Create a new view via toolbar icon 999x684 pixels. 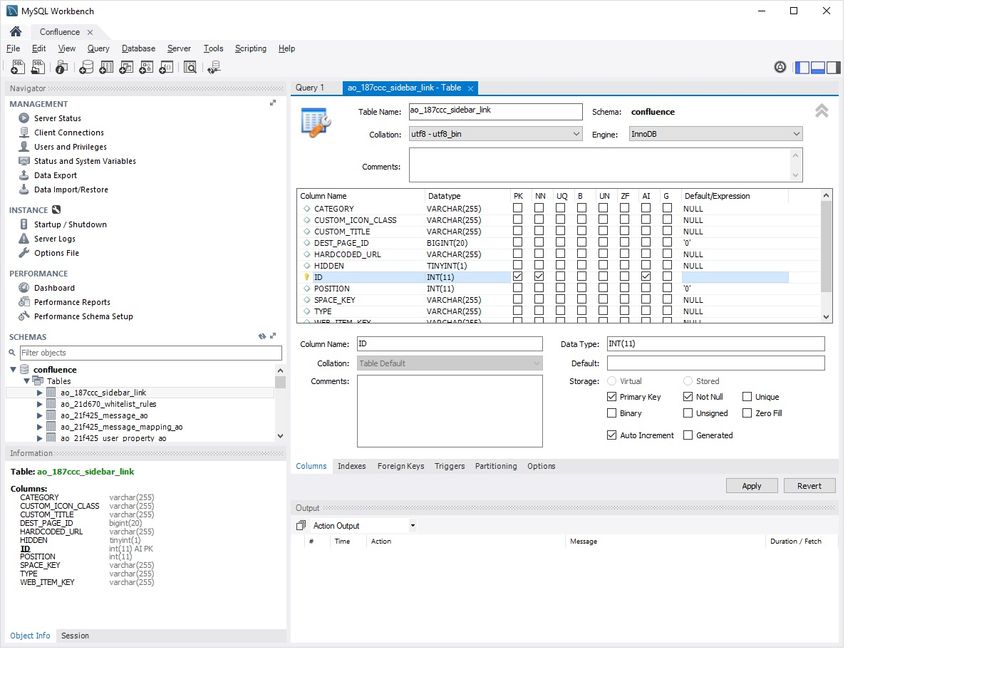(x=126, y=67)
